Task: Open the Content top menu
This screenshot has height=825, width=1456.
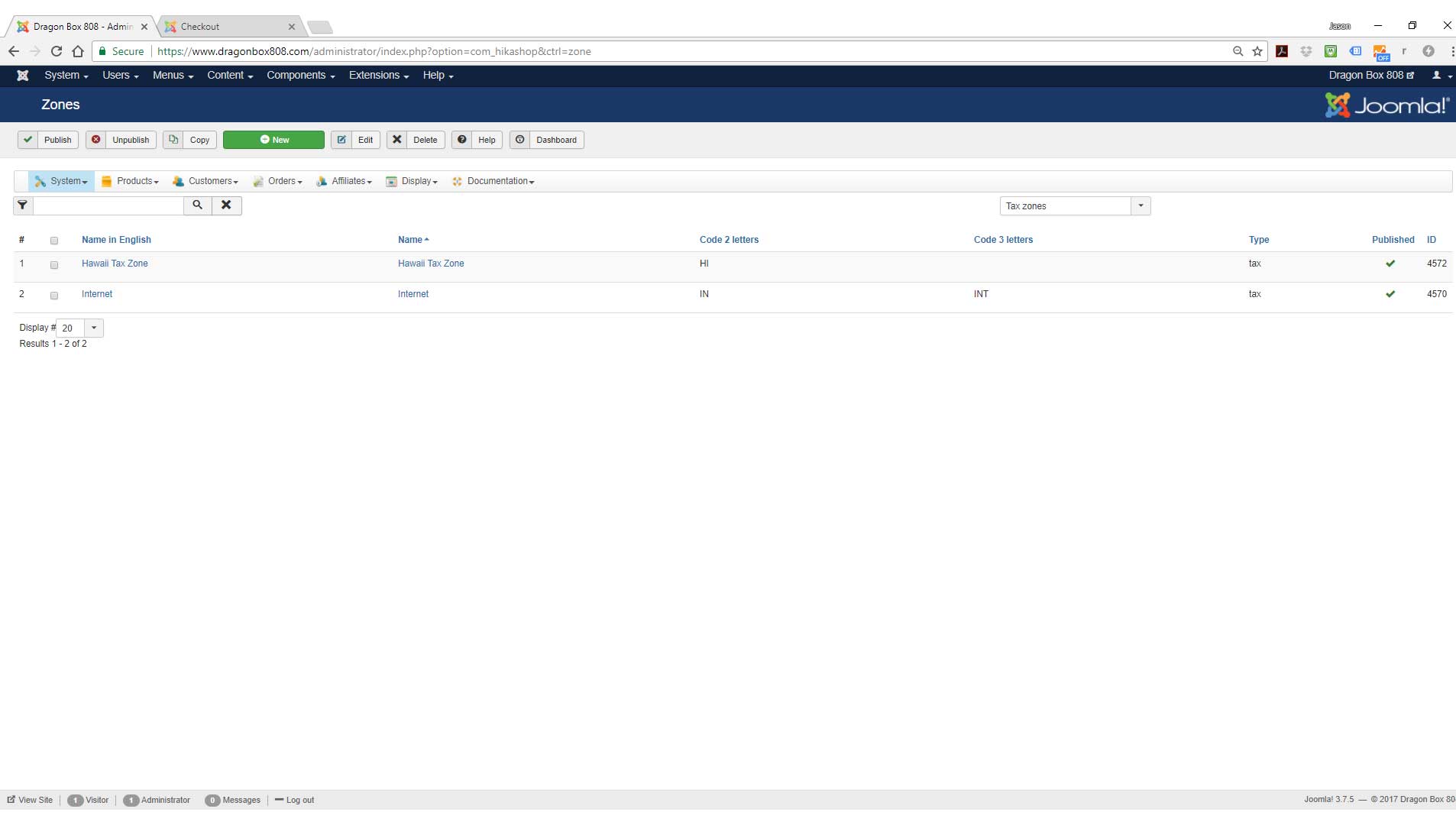Action: click(230, 75)
